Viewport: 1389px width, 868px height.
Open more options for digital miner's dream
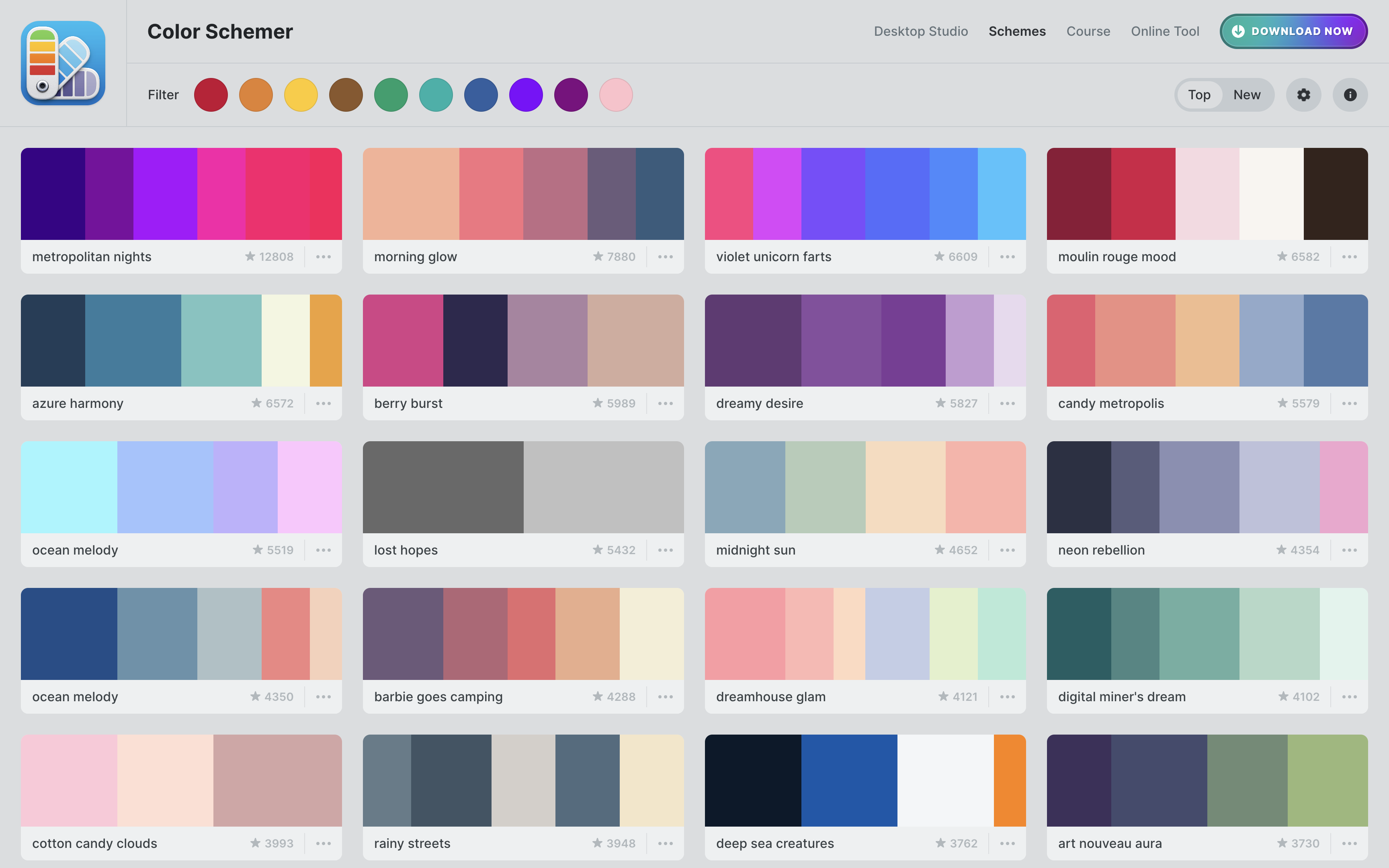coord(1349,697)
